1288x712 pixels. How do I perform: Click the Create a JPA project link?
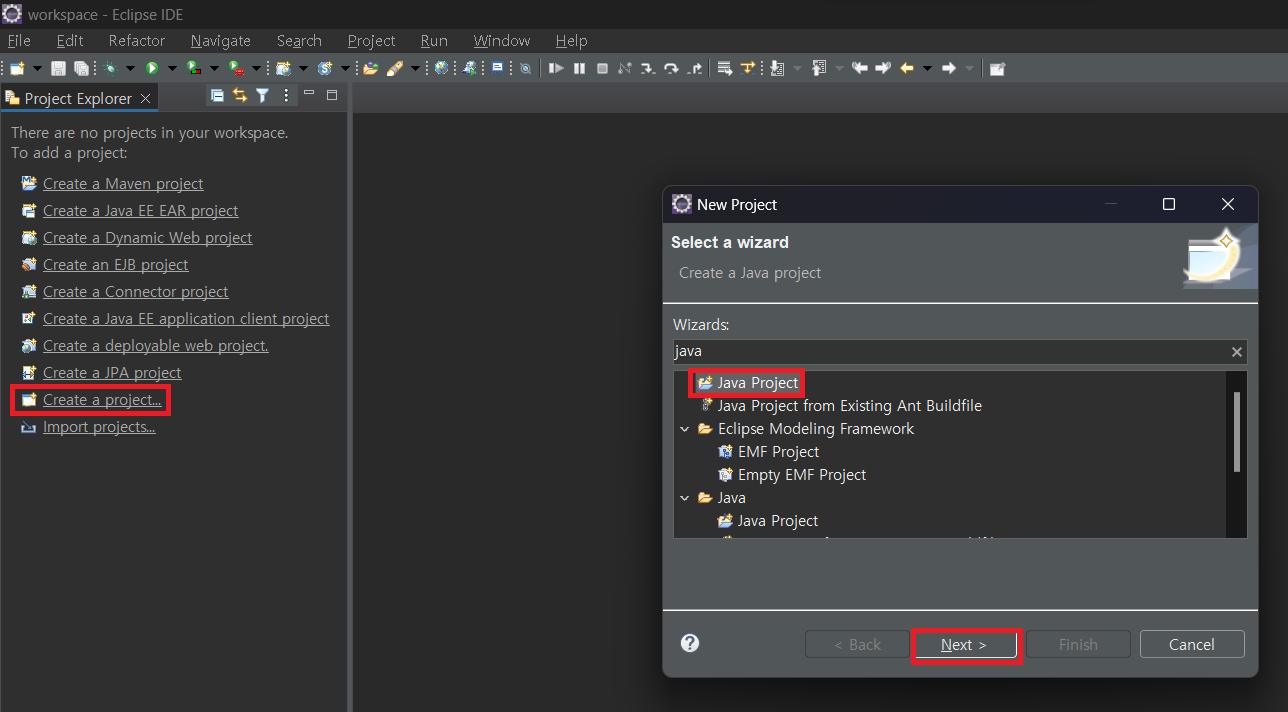112,373
